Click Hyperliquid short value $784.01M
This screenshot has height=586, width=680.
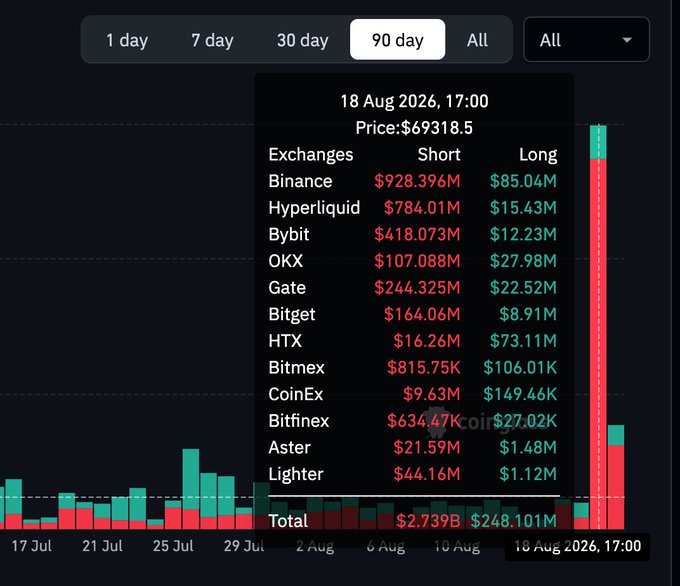pos(422,208)
